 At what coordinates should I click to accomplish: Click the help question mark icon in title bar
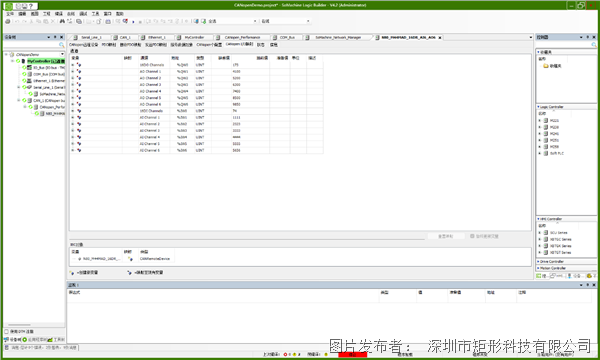31,6
